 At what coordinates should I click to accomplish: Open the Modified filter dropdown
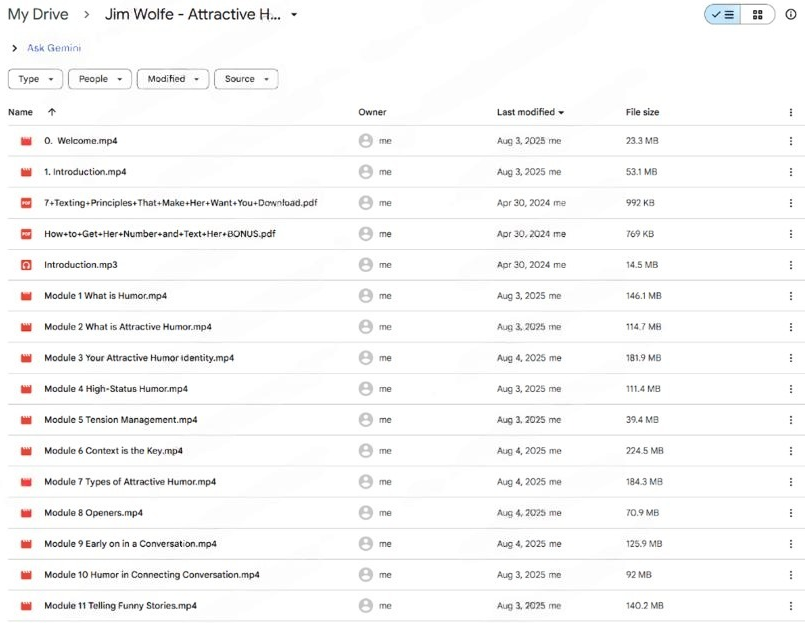[173, 79]
